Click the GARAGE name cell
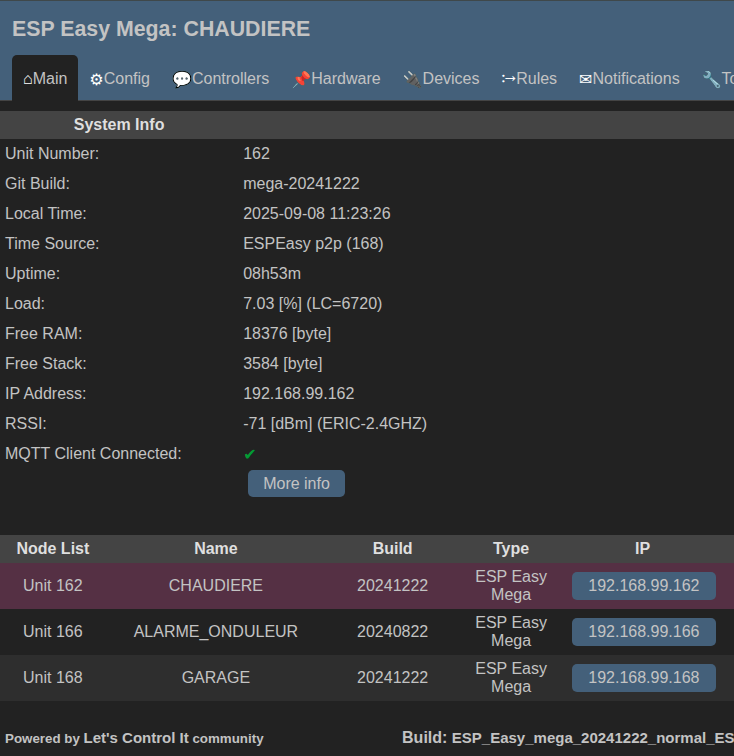Viewport: 734px width, 756px height. point(216,677)
